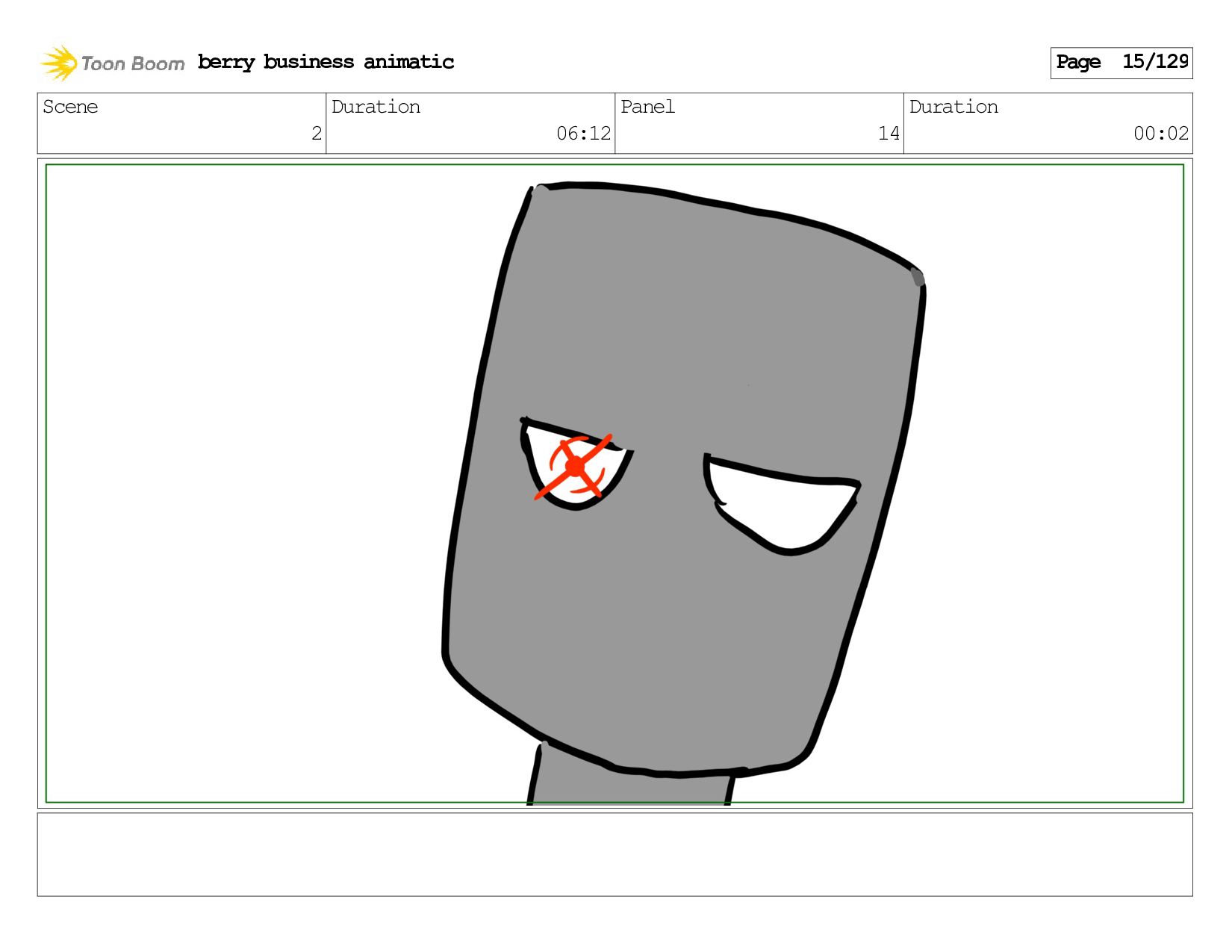Click the Scene label
1232x952 pixels.
coord(70,107)
